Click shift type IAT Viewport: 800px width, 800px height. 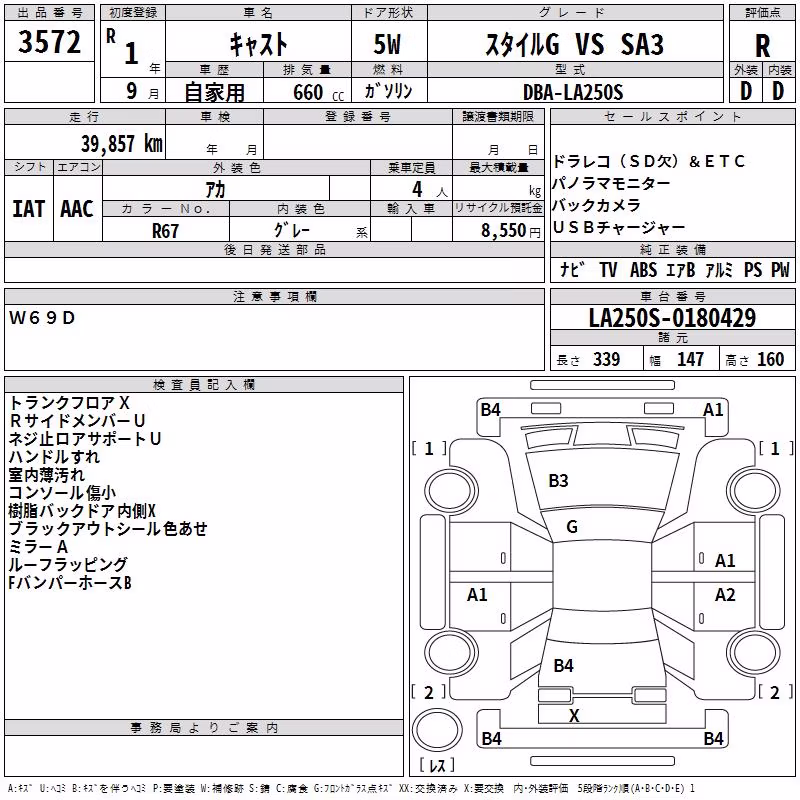point(29,209)
